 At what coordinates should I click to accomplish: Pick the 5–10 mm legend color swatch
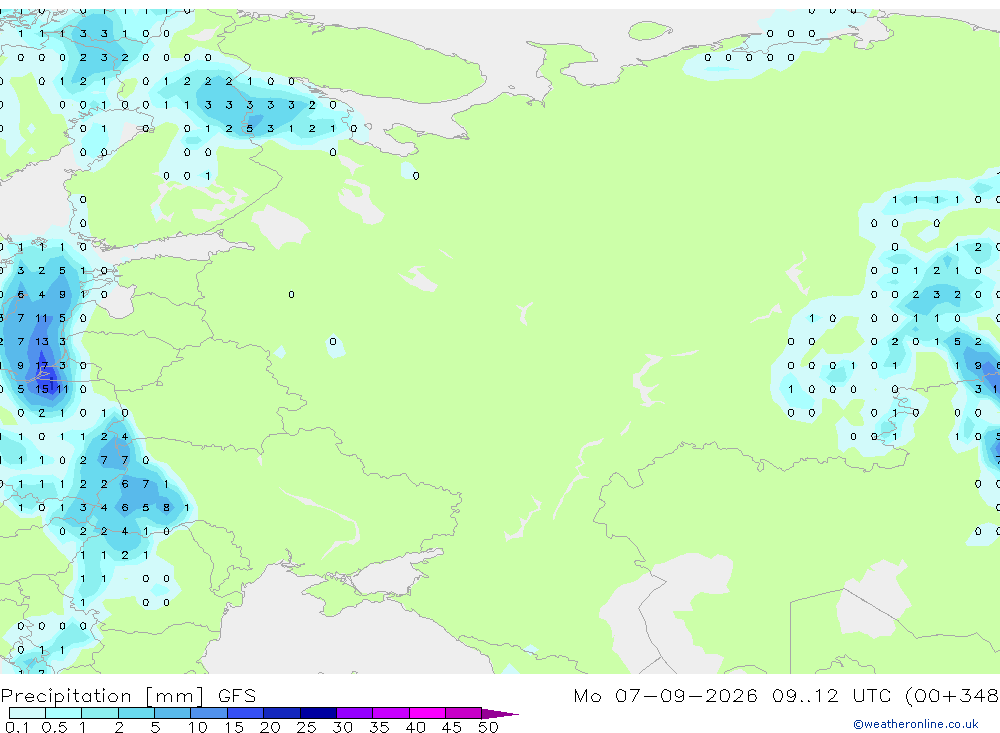tap(173, 713)
